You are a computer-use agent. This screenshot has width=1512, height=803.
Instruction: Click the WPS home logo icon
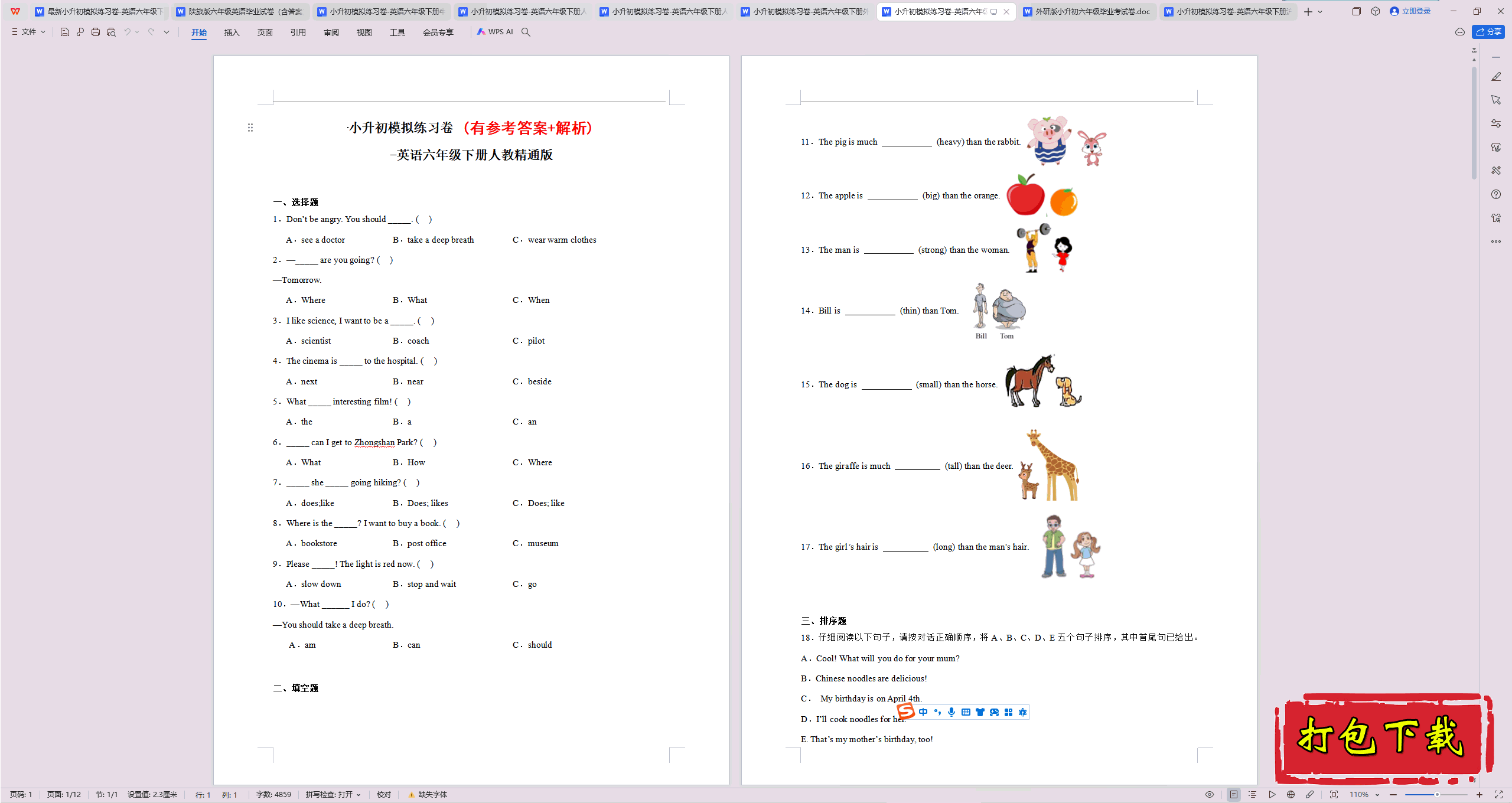15,11
